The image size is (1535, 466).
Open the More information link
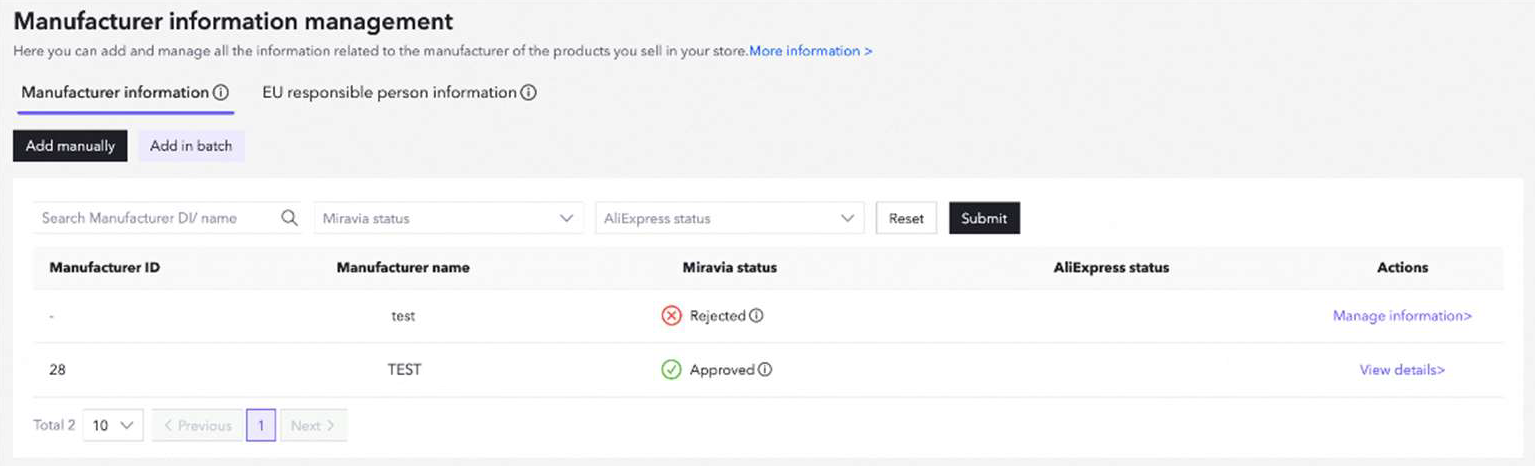pos(810,51)
